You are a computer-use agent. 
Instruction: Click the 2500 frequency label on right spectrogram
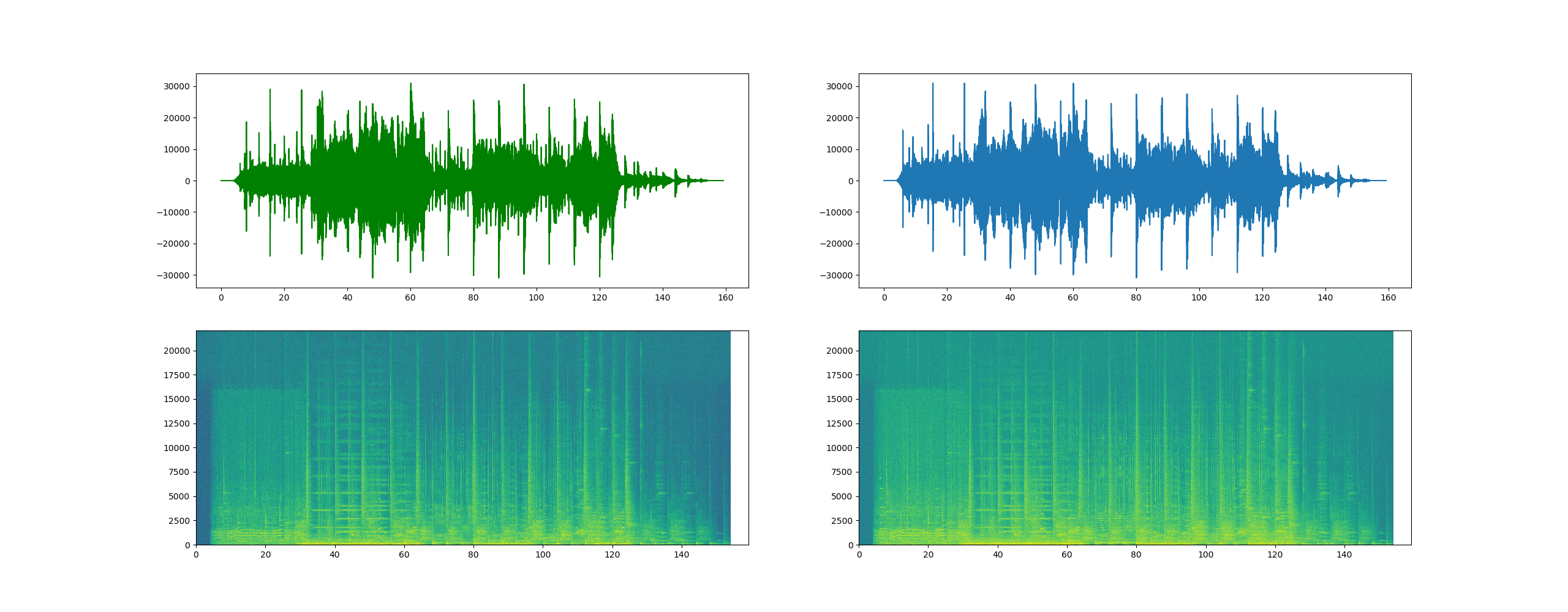point(842,521)
